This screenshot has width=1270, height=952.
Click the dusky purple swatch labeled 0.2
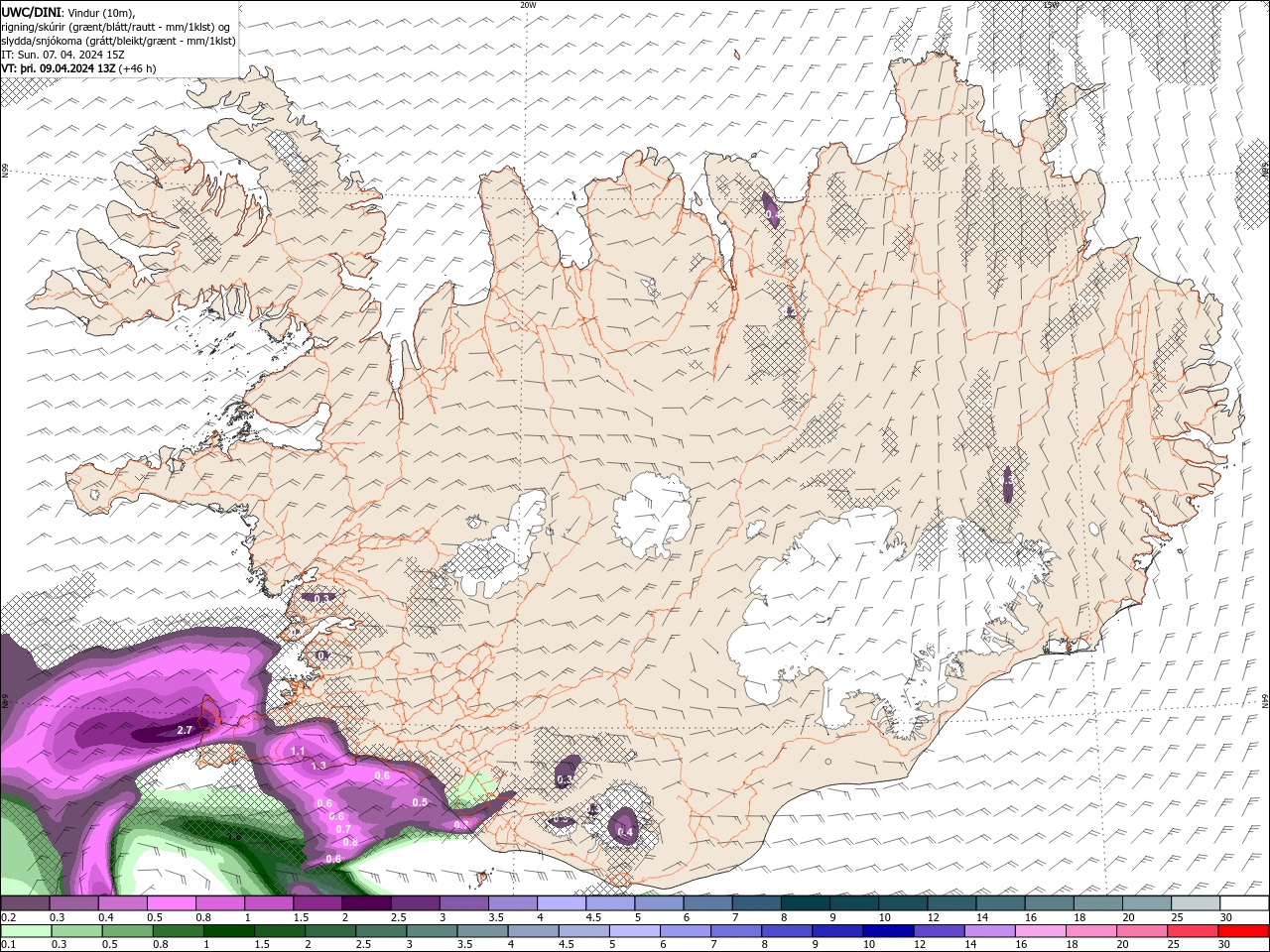26,903
